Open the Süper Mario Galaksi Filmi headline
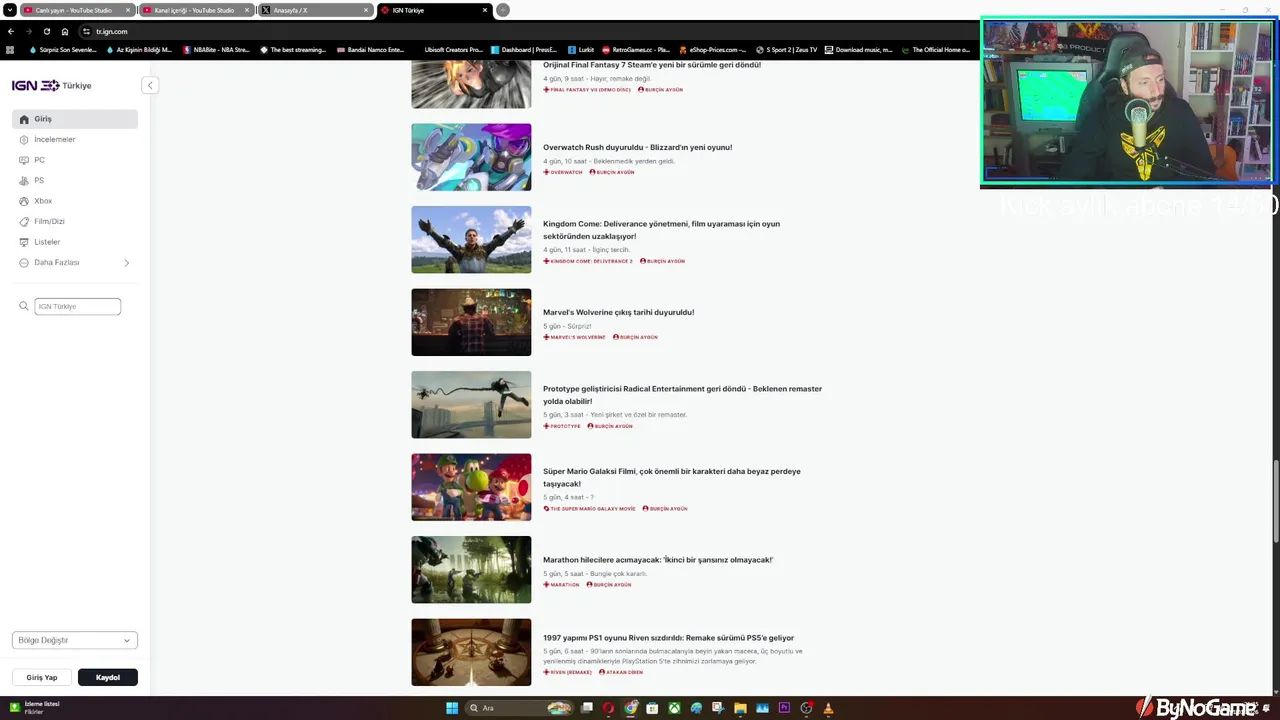Image resolution: width=1280 pixels, height=720 pixels. click(x=671, y=477)
